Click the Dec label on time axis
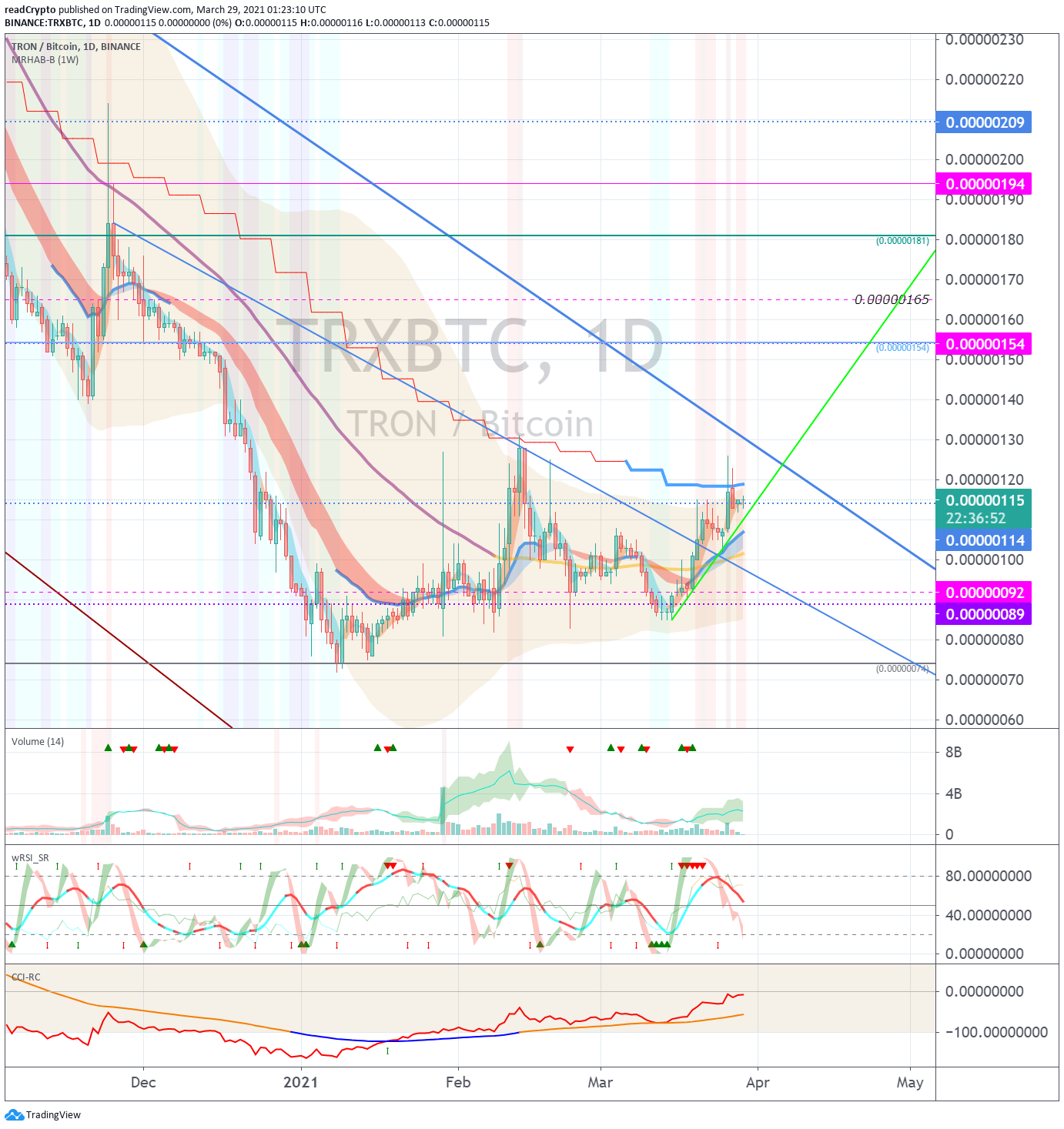This screenshot has width=1064, height=1129. [143, 1082]
